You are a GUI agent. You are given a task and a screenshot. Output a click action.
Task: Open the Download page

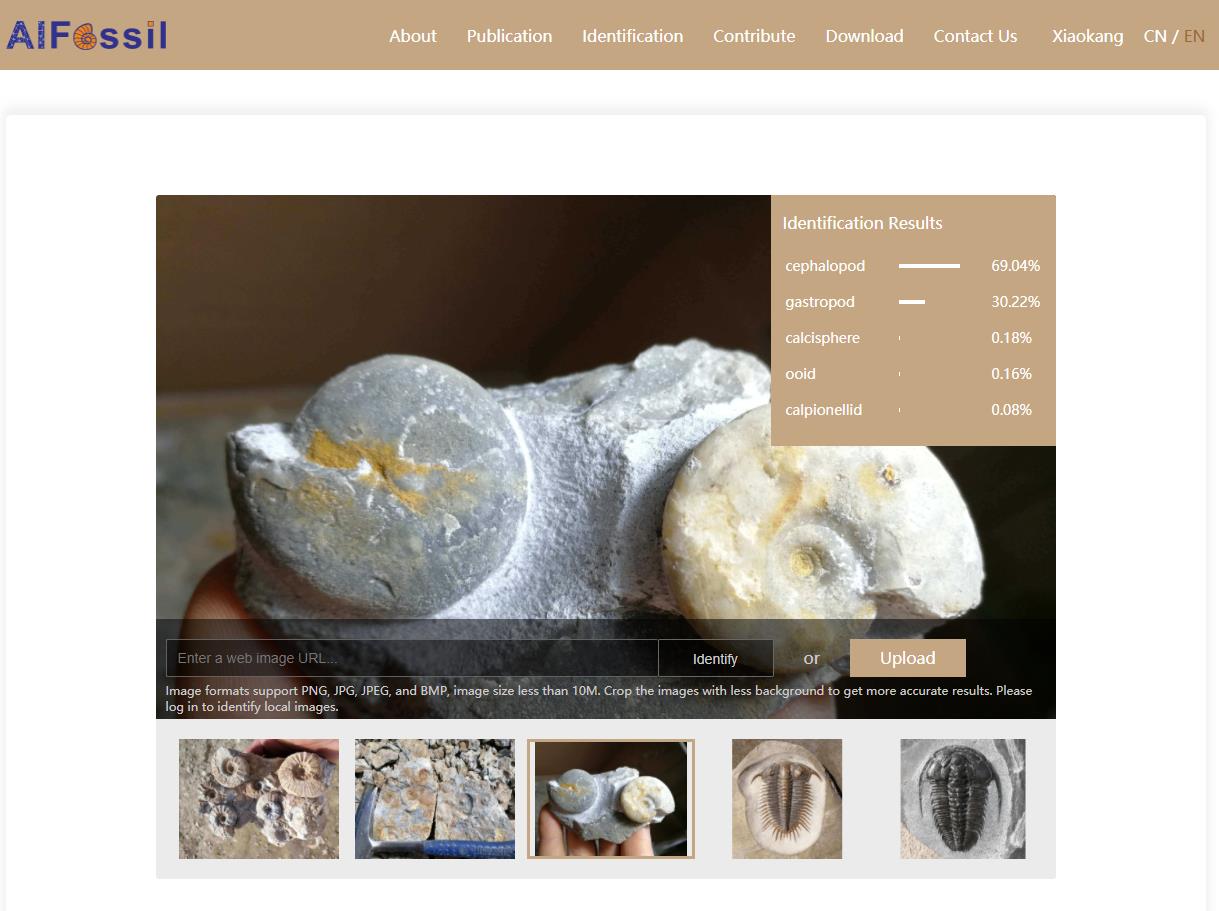(864, 36)
